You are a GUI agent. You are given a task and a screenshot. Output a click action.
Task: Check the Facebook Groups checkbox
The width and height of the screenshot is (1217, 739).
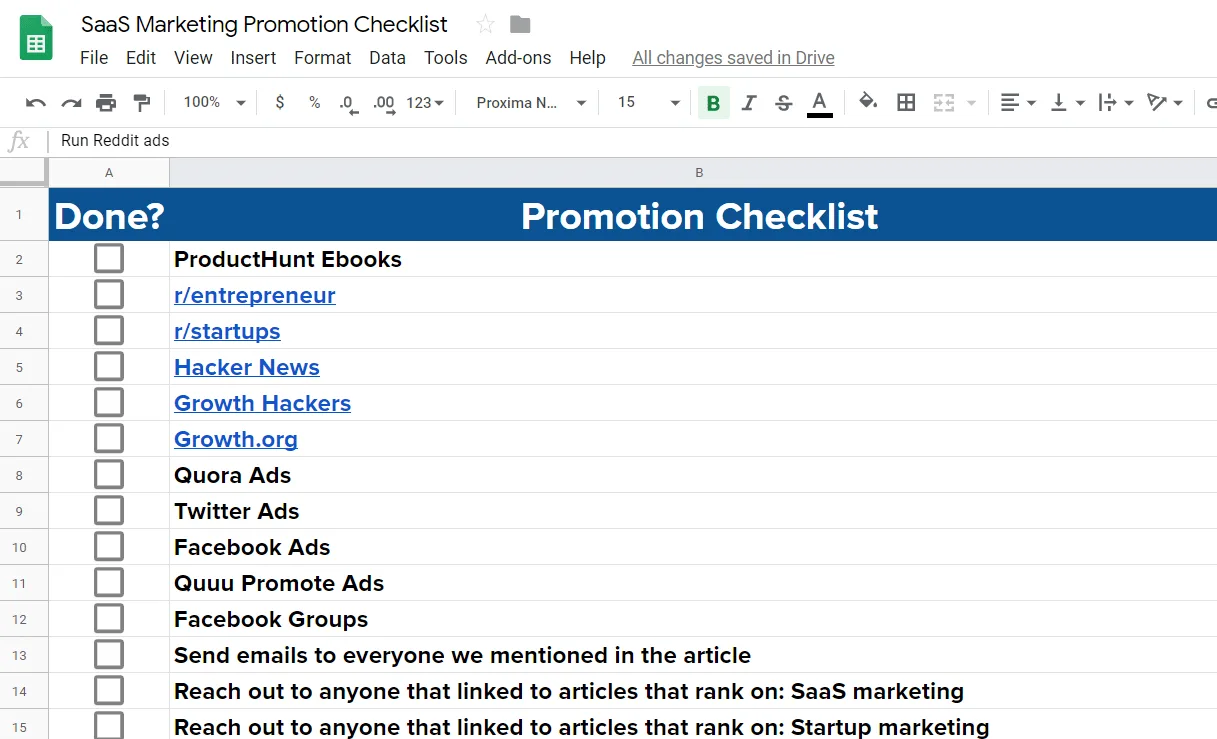pyautogui.click(x=109, y=619)
